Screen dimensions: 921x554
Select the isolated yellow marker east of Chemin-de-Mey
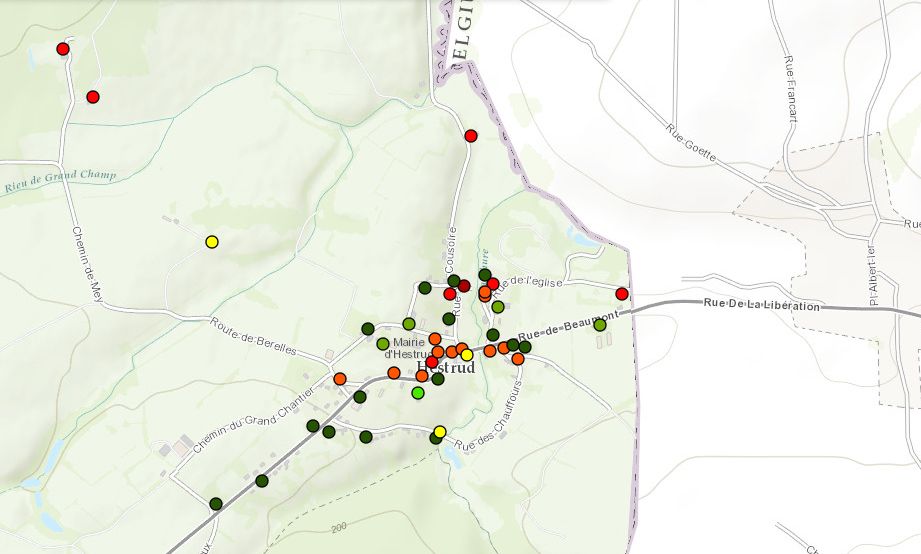point(212,242)
